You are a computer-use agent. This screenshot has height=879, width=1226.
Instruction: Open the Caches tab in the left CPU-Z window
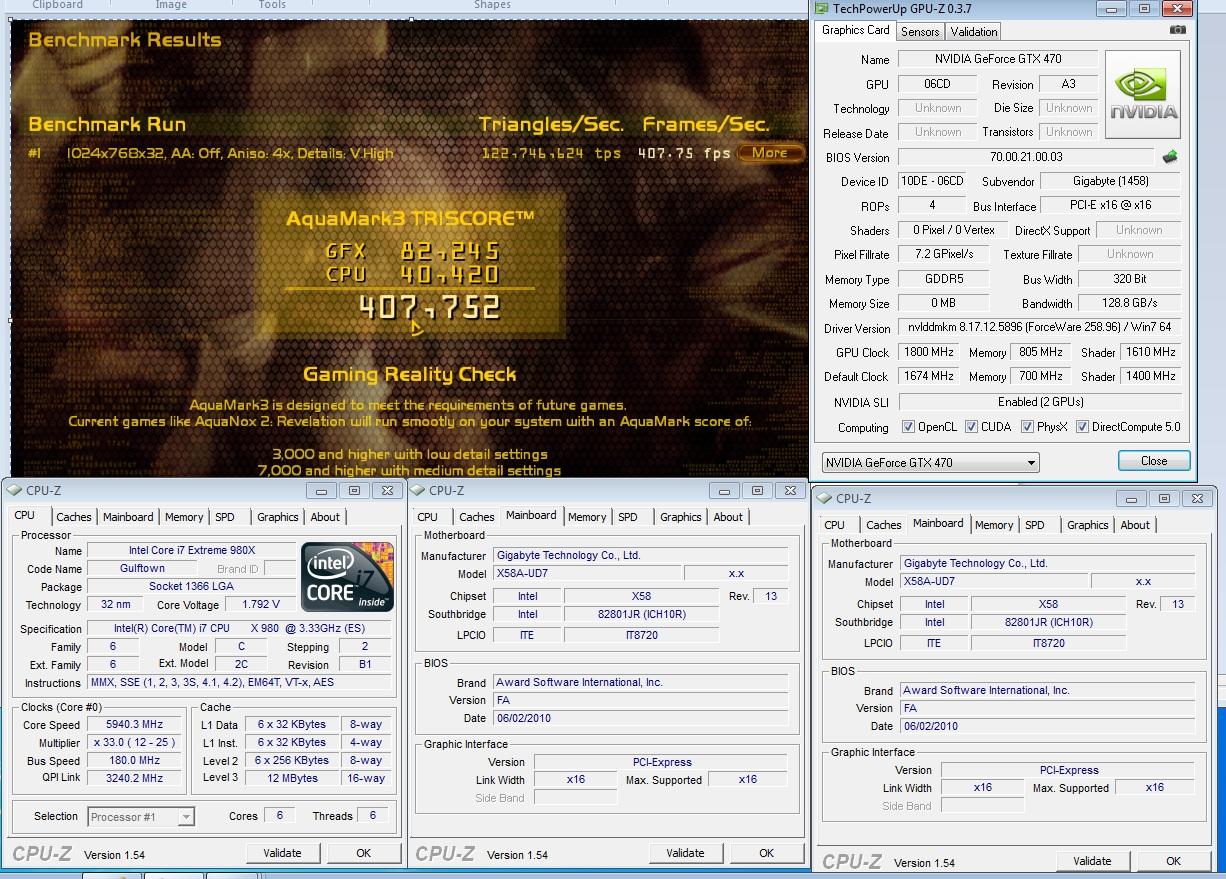(x=73, y=517)
